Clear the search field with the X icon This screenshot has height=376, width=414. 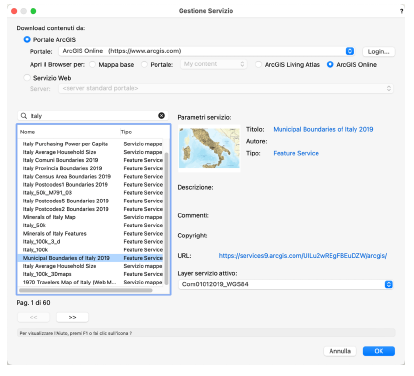(161, 116)
